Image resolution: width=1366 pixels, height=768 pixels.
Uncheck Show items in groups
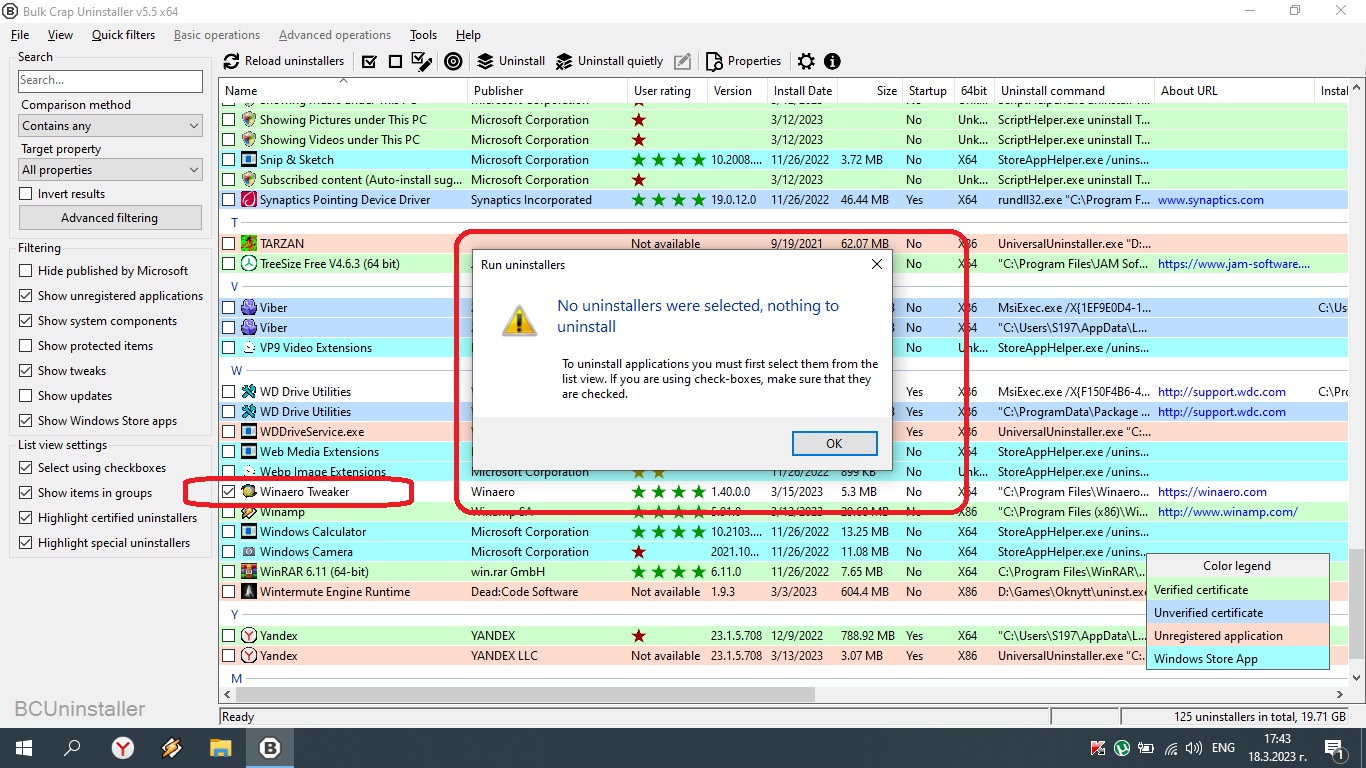26,493
